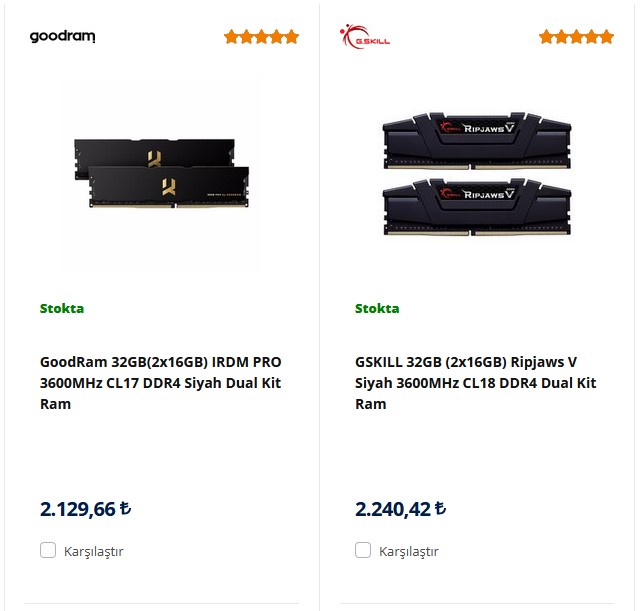Click fifth star of GoodRam product rating
643x611 pixels.
291,37
